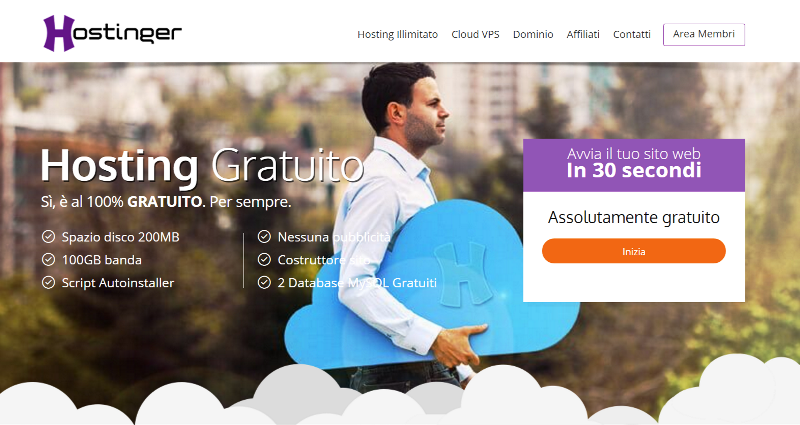Click the Hostinger logo
800x425 pixels.
[112, 33]
